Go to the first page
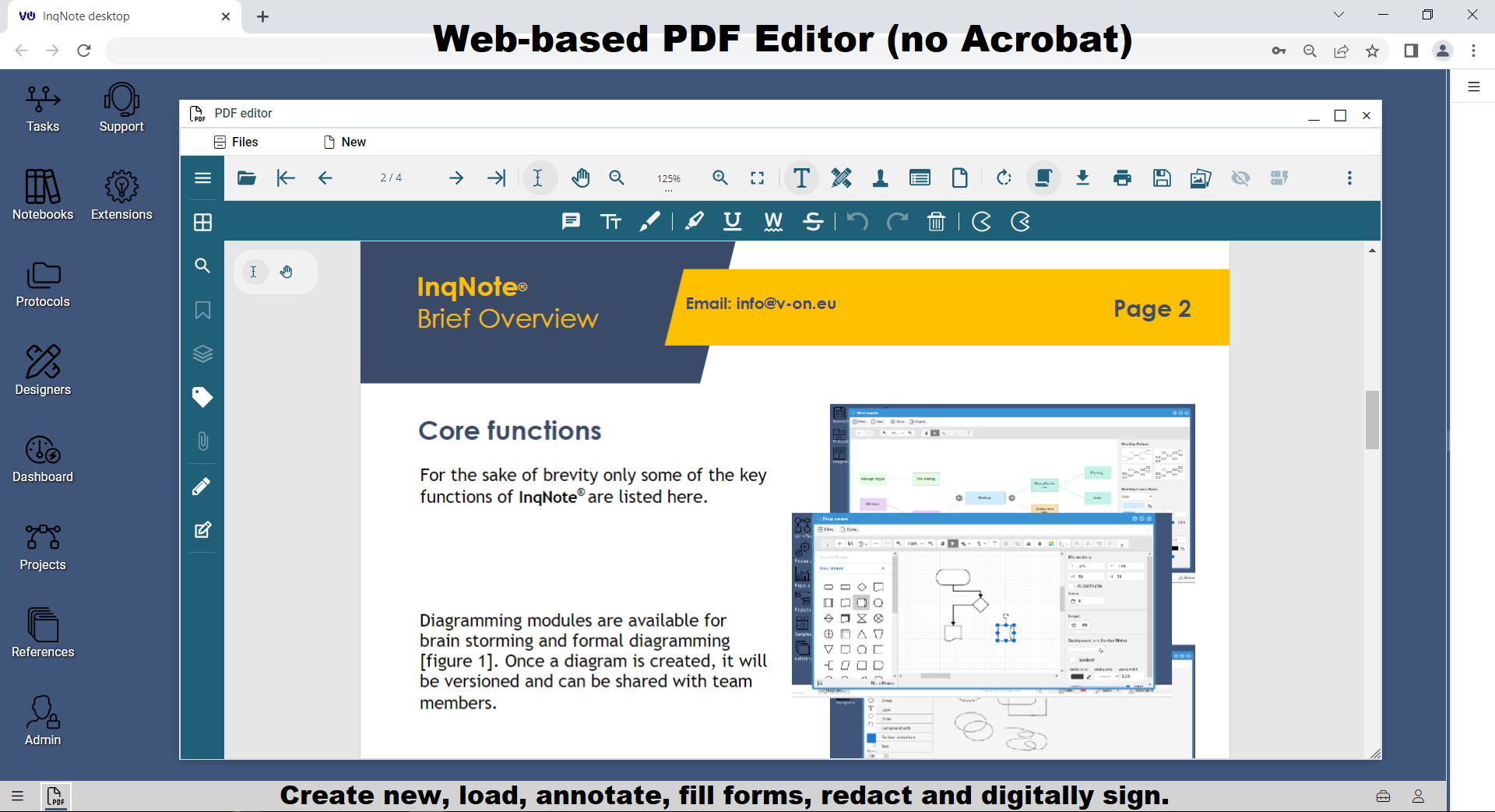This screenshot has height=812, width=1495. 286,178
